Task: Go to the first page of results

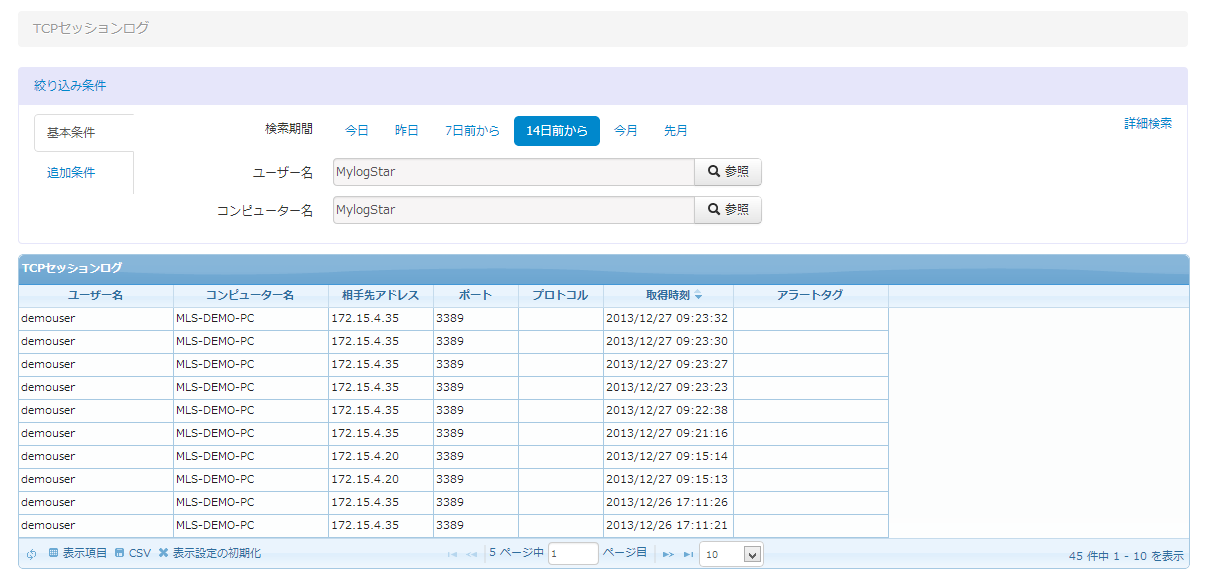Action: [453, 554]
